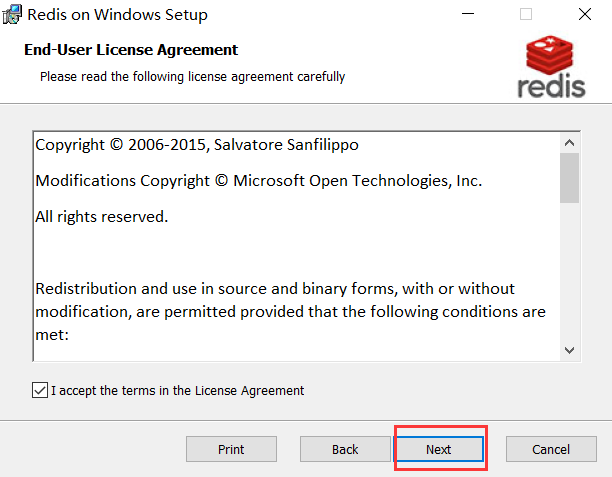
Task: Click the 'Copyright © 2006-2015, Salvatore Sanfilippo' line
Action: (x=197, y=145)
